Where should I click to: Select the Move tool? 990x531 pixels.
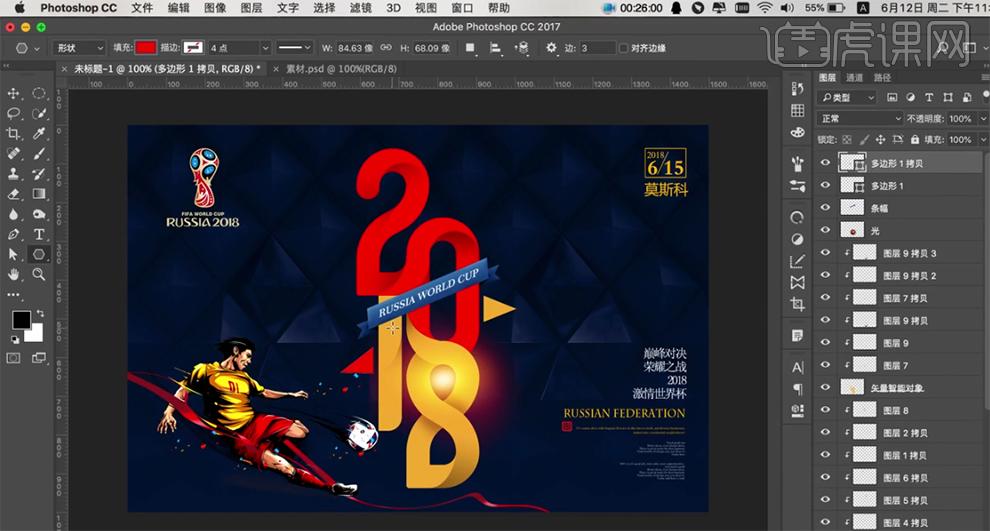tap(13, 93)
